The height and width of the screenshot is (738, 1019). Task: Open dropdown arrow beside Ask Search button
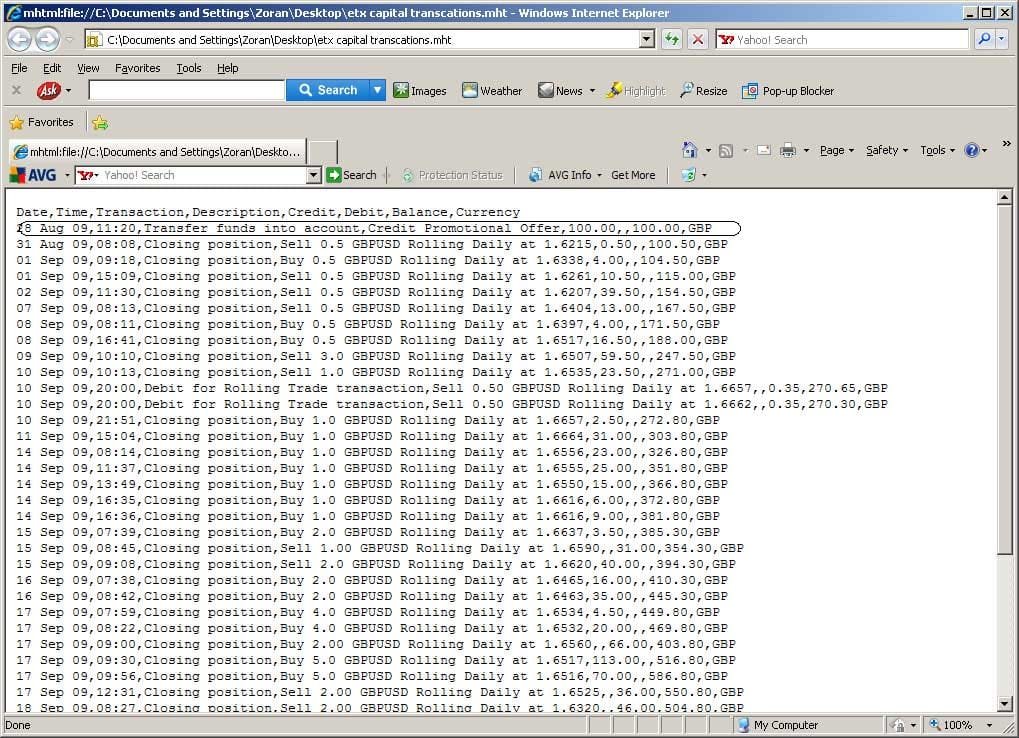point(377,90)
